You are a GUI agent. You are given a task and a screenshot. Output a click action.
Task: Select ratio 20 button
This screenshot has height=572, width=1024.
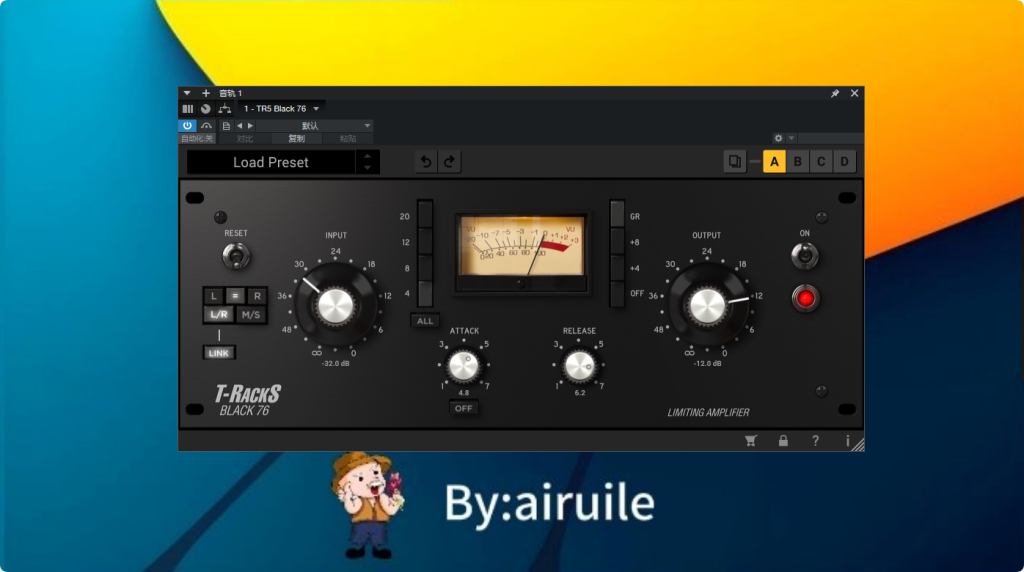tap(424, 215)
